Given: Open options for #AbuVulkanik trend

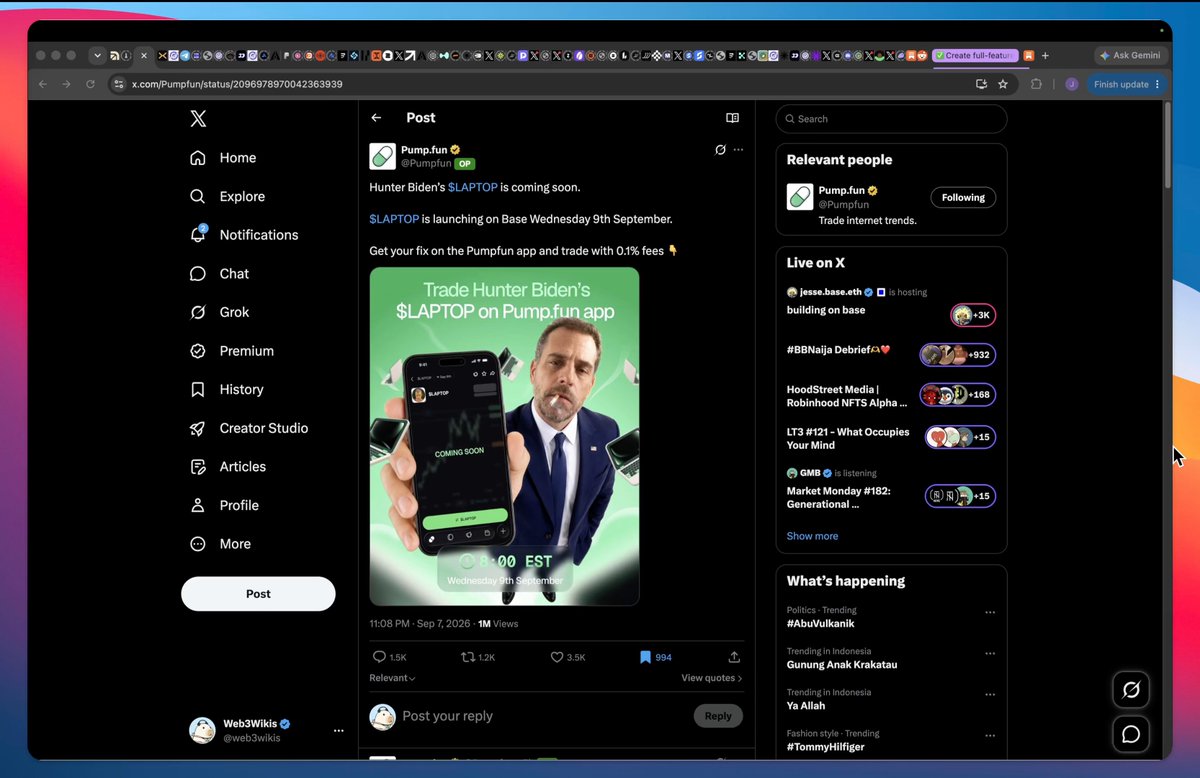Looking at the screenshot, I should (990, 613).
